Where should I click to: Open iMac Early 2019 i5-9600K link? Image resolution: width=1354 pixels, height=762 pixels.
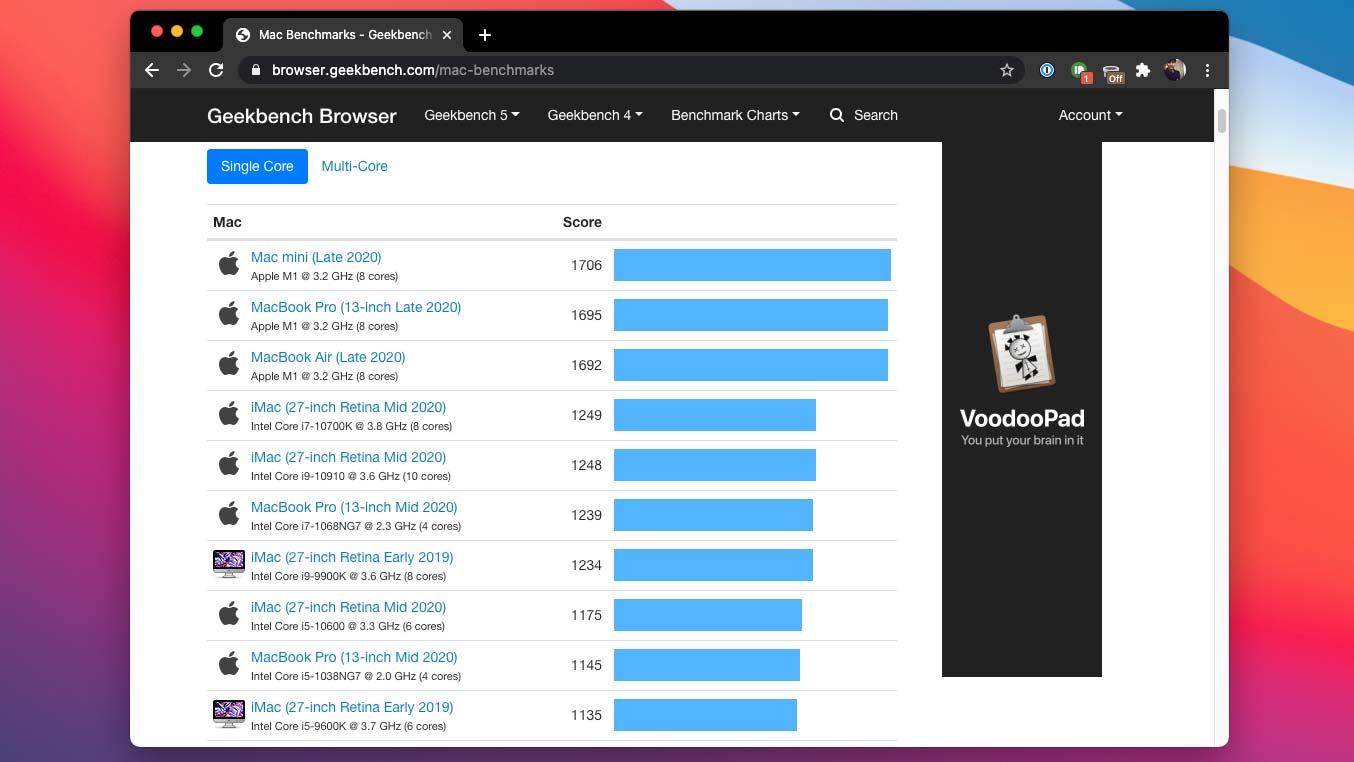tap(352, 707)
